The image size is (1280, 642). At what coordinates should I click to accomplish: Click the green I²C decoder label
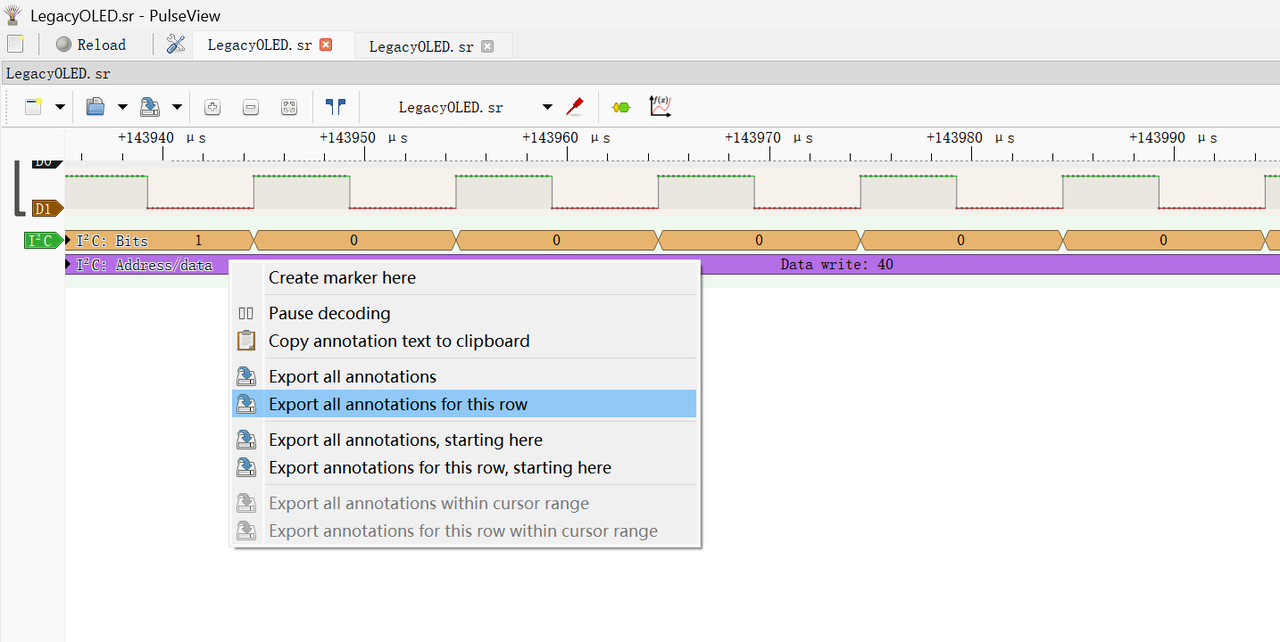pos(41,240)
